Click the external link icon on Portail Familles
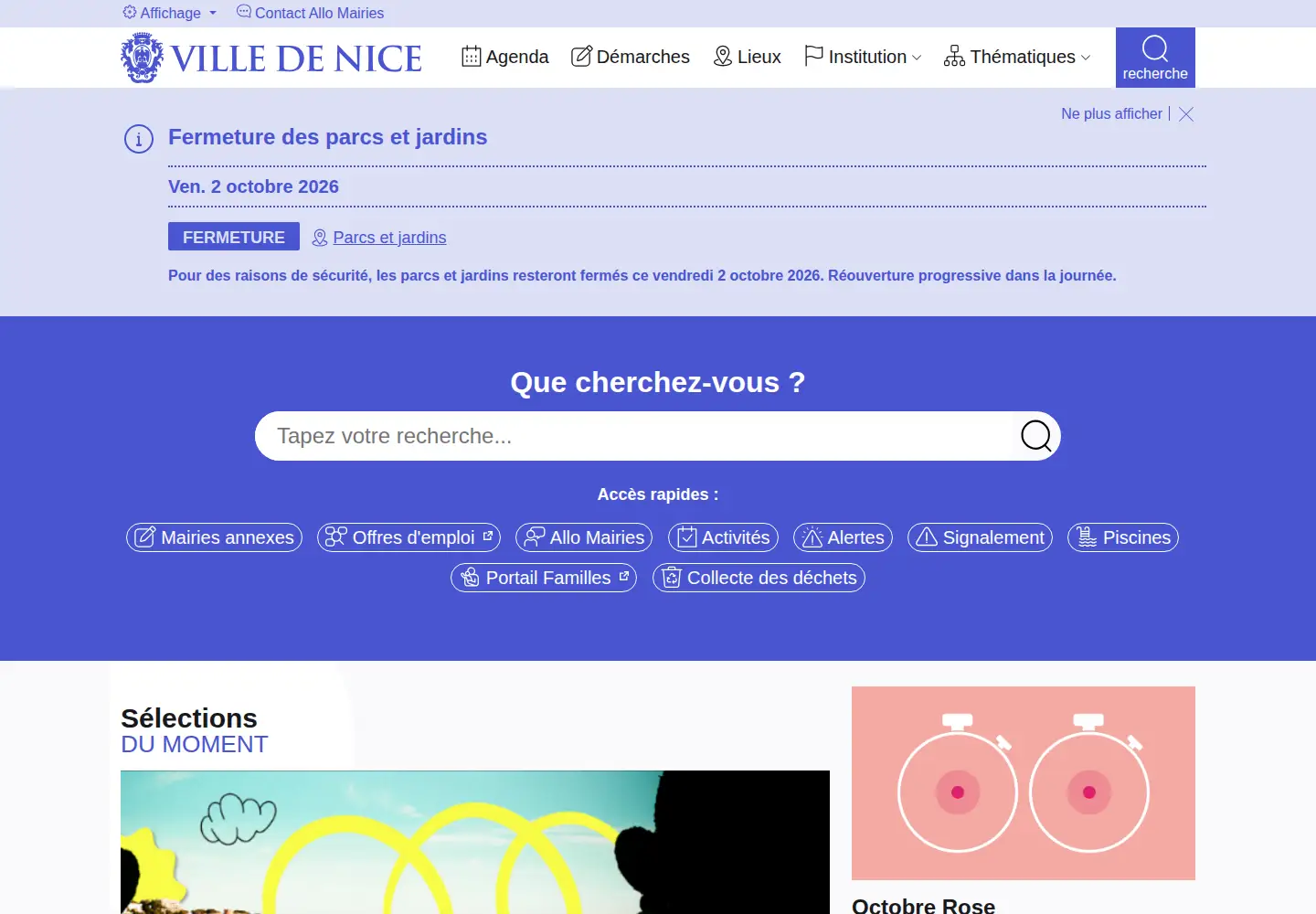The width and height of the screenshot is (1316, 914). [x=624, y=576]
